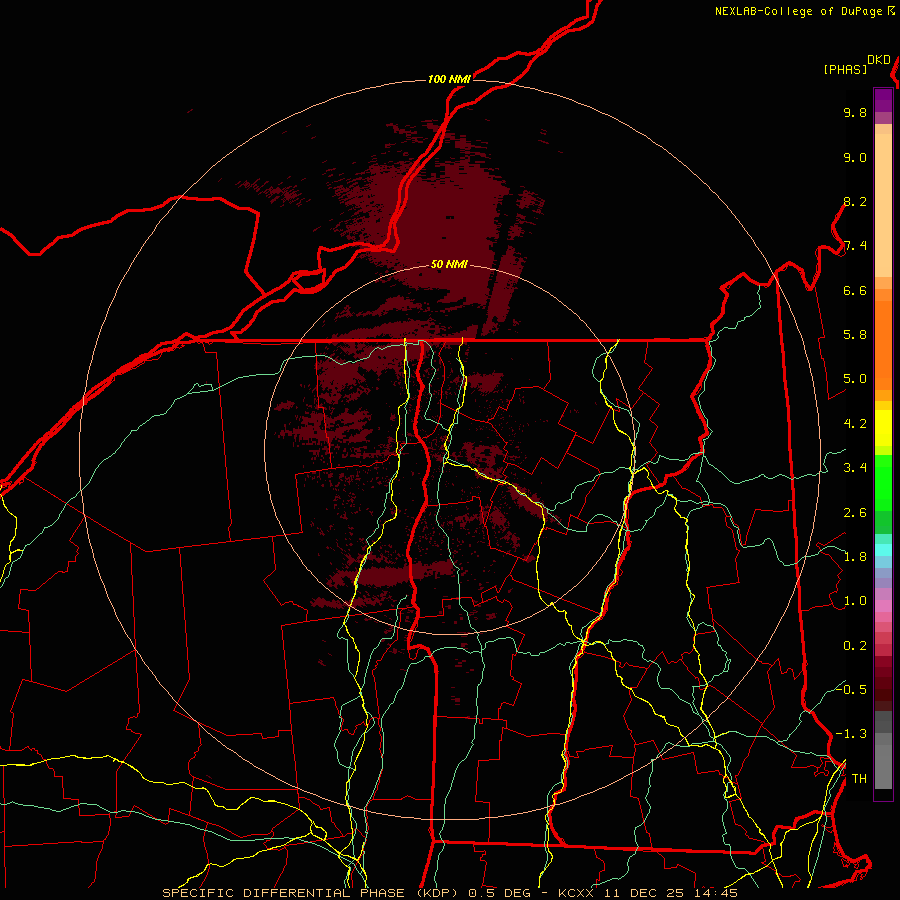Pick the yellow band in the color bar
The width and height of the screenshot is (900, 900).
(883, 428)
